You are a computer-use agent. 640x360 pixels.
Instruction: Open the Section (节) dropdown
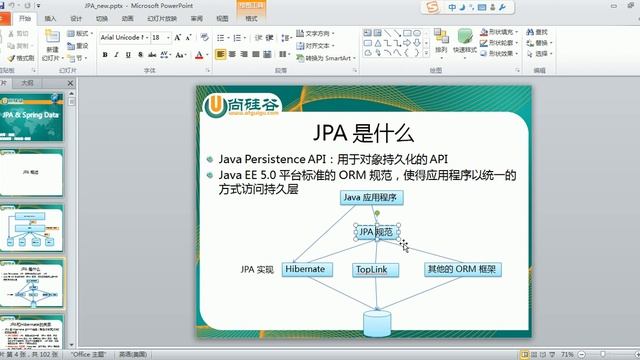[77, 58]
